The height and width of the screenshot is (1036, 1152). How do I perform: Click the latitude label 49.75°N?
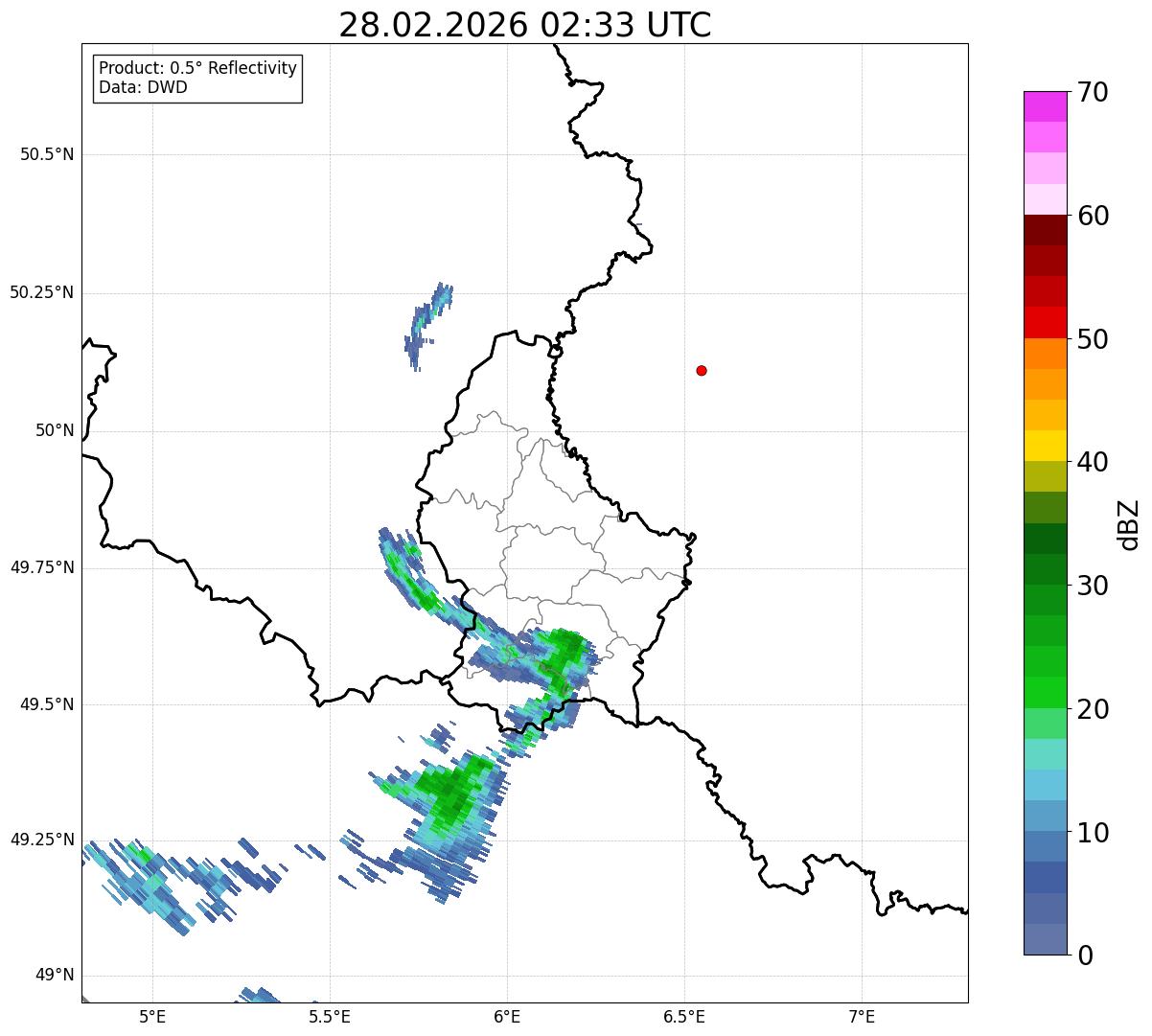[42, 567]
